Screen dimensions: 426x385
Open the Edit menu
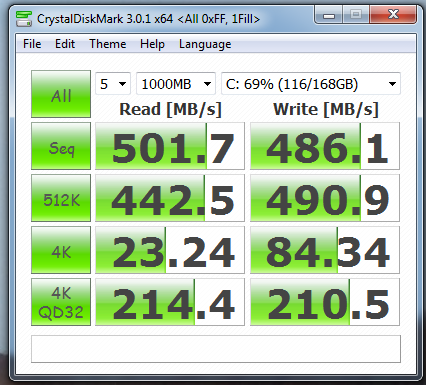(x=65, y=44)
